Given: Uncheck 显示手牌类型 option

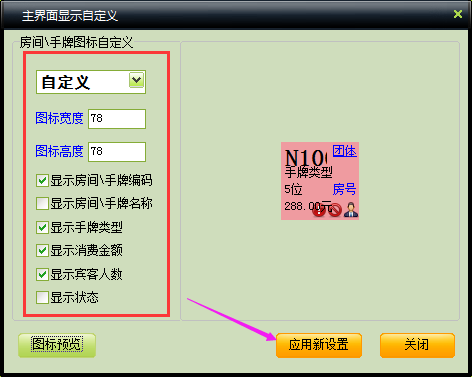Looking at the screenshot, I should (x=42, y=228).
